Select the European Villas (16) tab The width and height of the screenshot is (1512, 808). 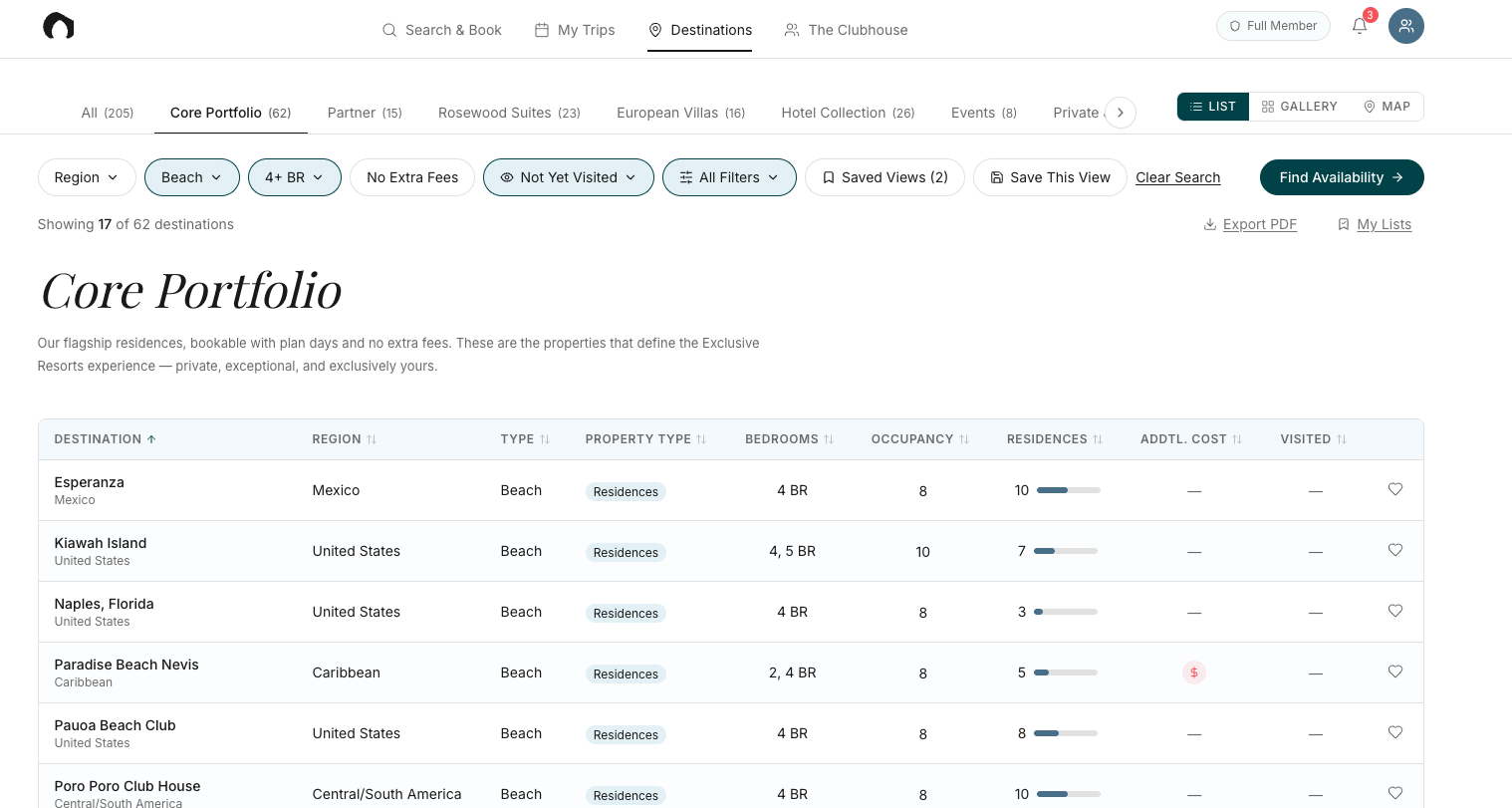tap(681, 113)
